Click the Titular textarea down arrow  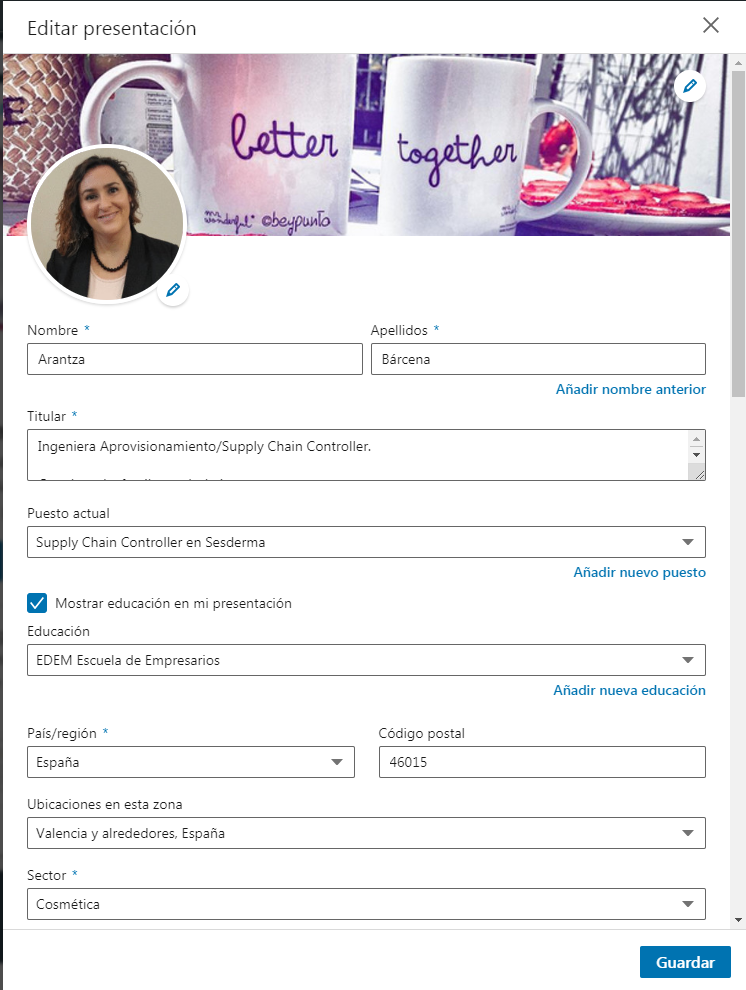click(x=696, y=455)
